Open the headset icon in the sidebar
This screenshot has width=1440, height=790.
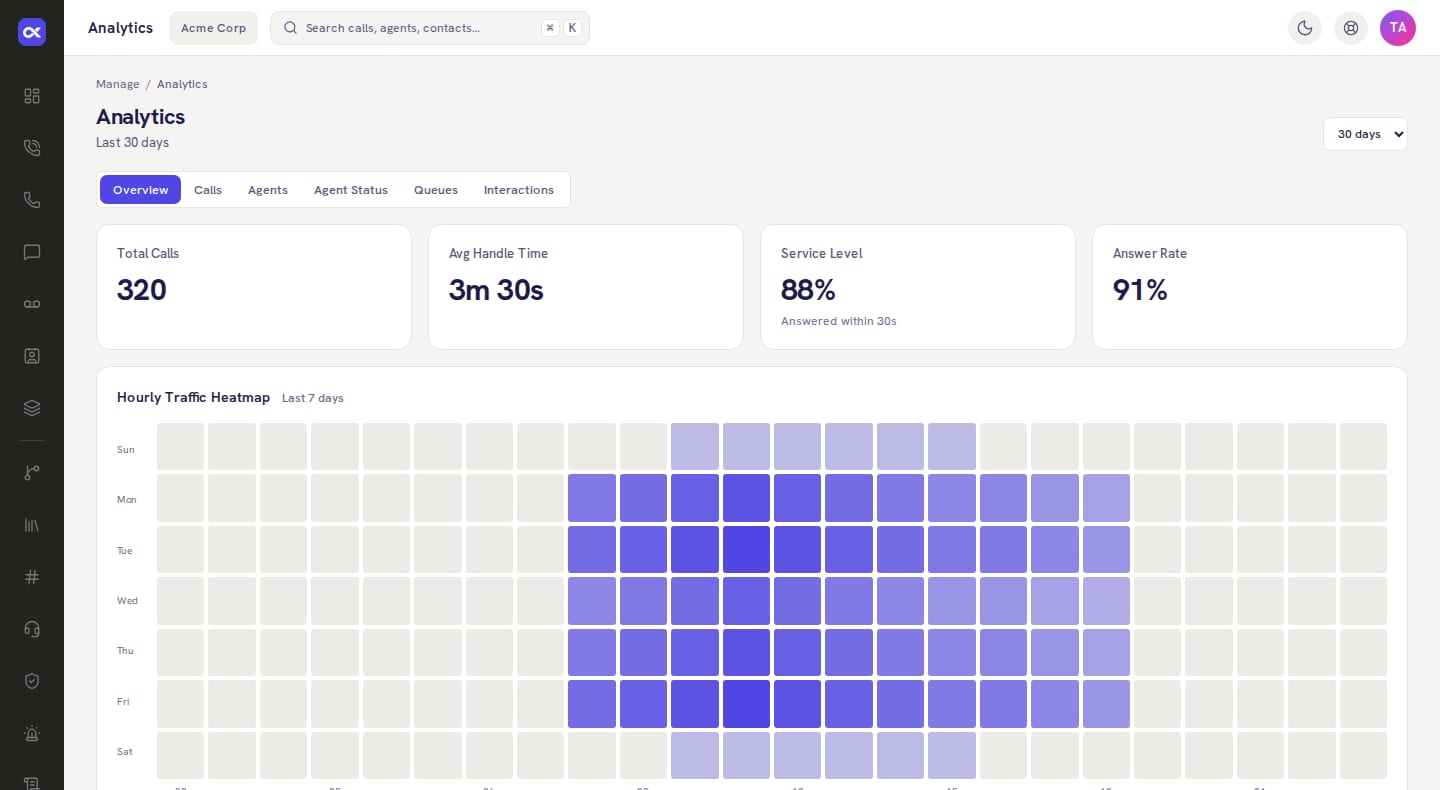32,629
